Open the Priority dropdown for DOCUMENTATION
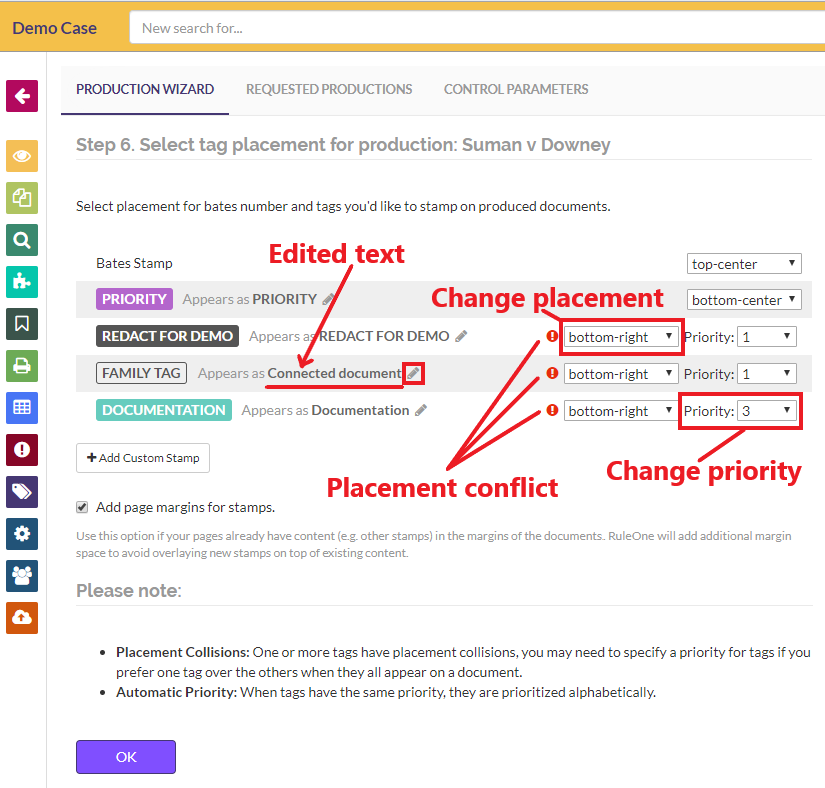The height and width of the screenshot is (788, 825). pos(767,410)
